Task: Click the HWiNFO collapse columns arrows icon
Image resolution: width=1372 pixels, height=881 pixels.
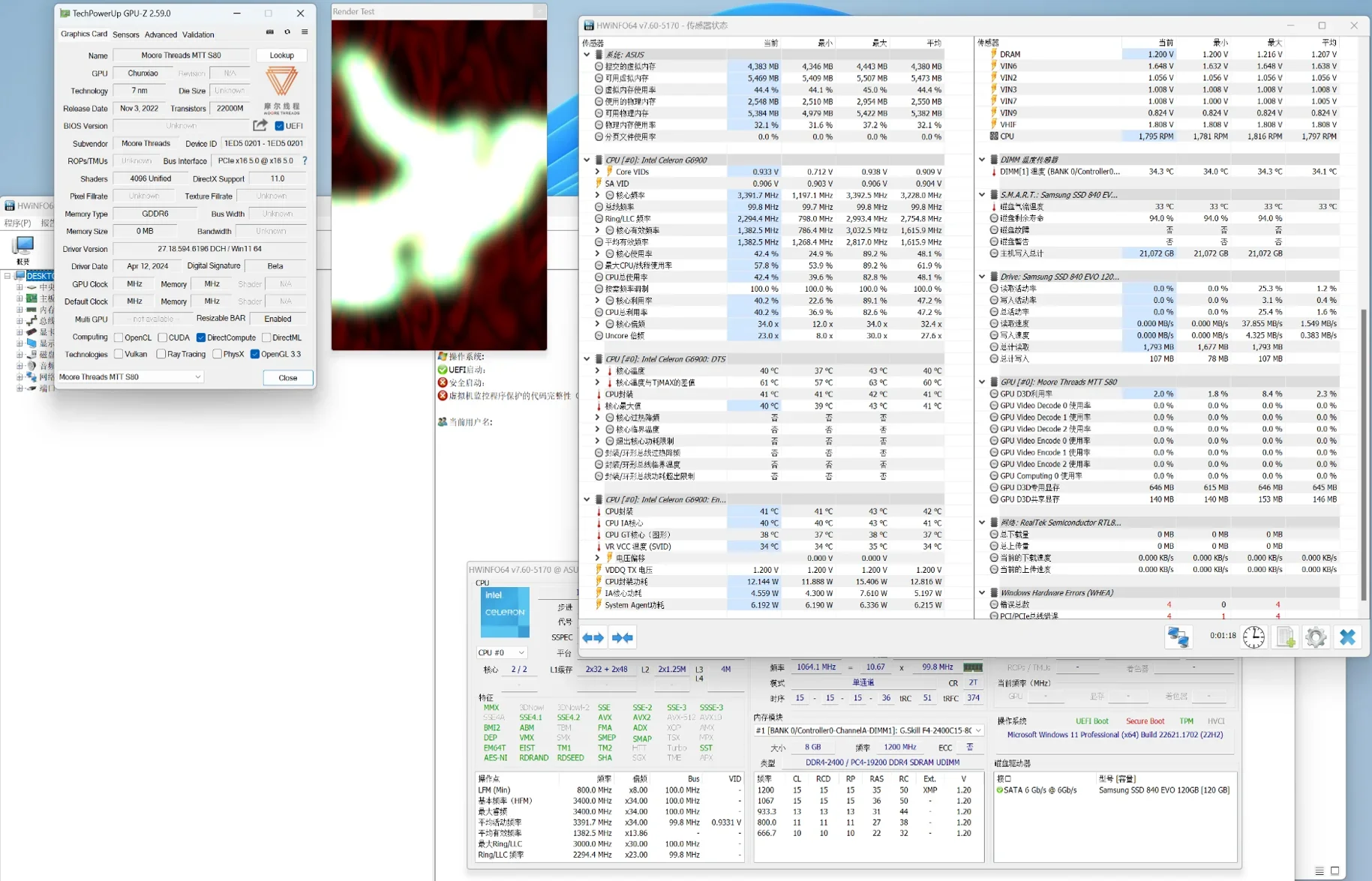Action: [x=623, y=637]
